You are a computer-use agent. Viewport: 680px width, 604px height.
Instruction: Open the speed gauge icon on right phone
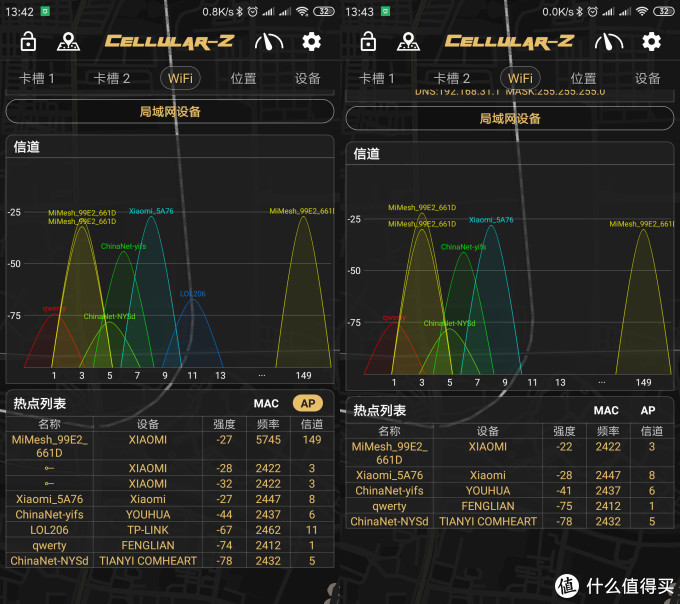click(609, 42)
